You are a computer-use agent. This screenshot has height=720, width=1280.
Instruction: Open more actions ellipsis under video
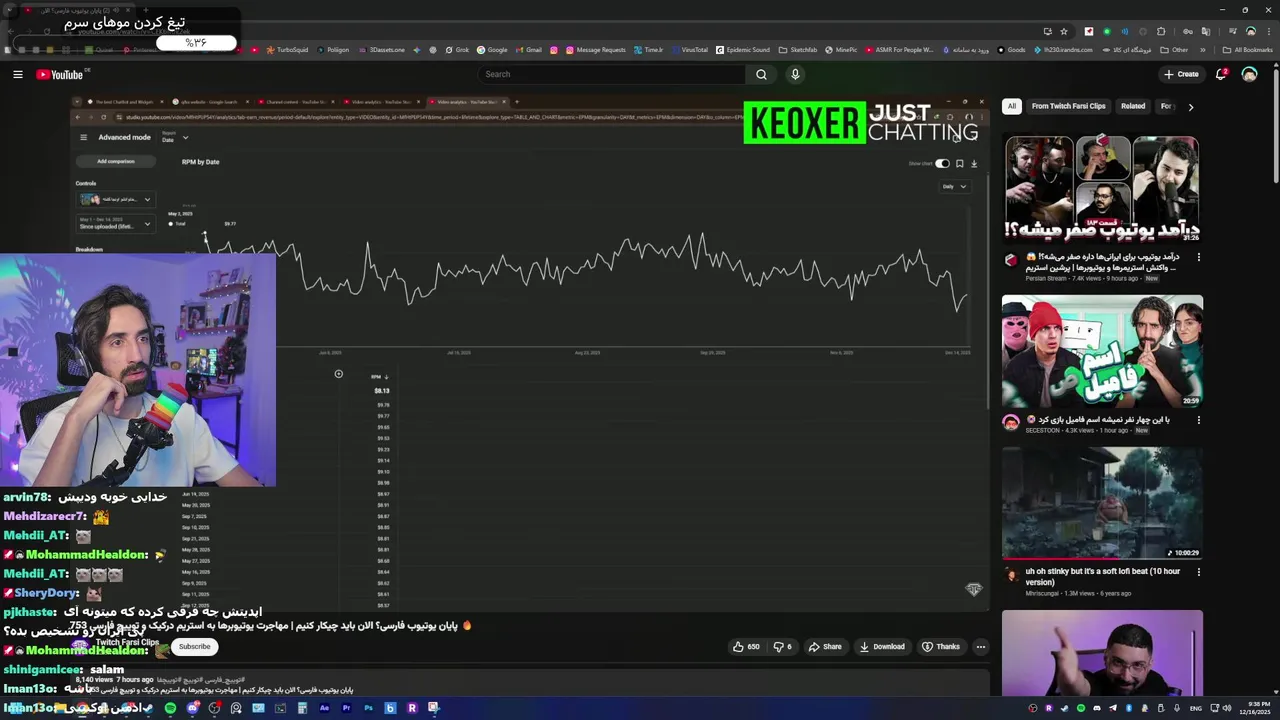click(x=981, y=647)
